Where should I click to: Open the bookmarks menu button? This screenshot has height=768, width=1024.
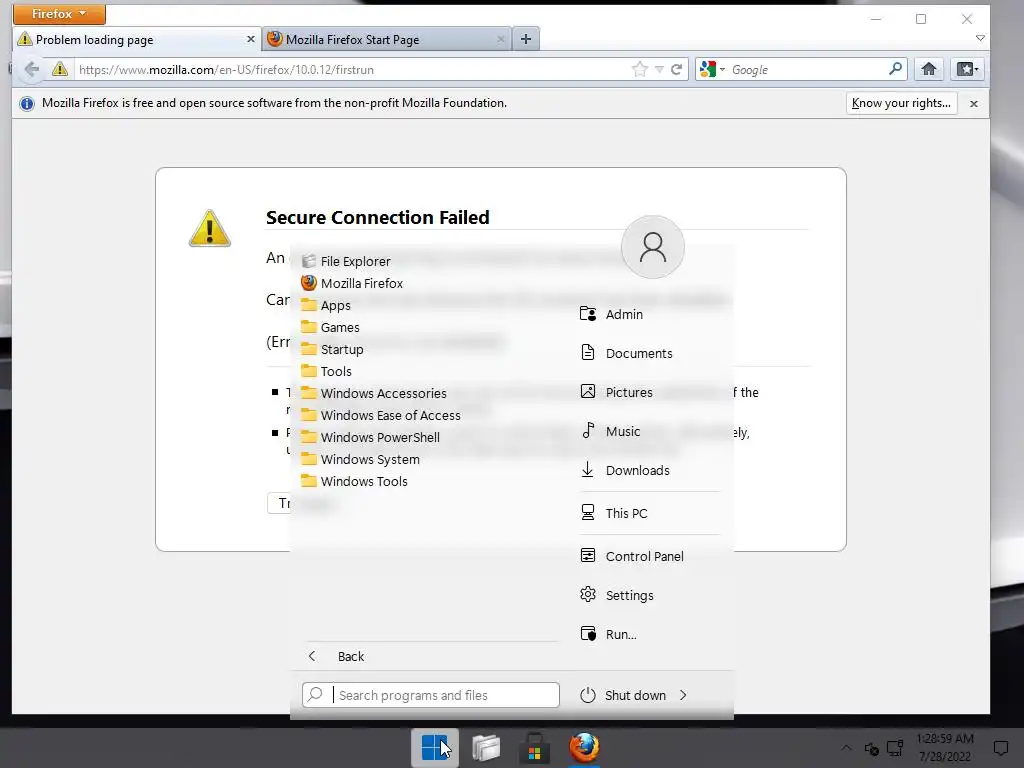967,69
